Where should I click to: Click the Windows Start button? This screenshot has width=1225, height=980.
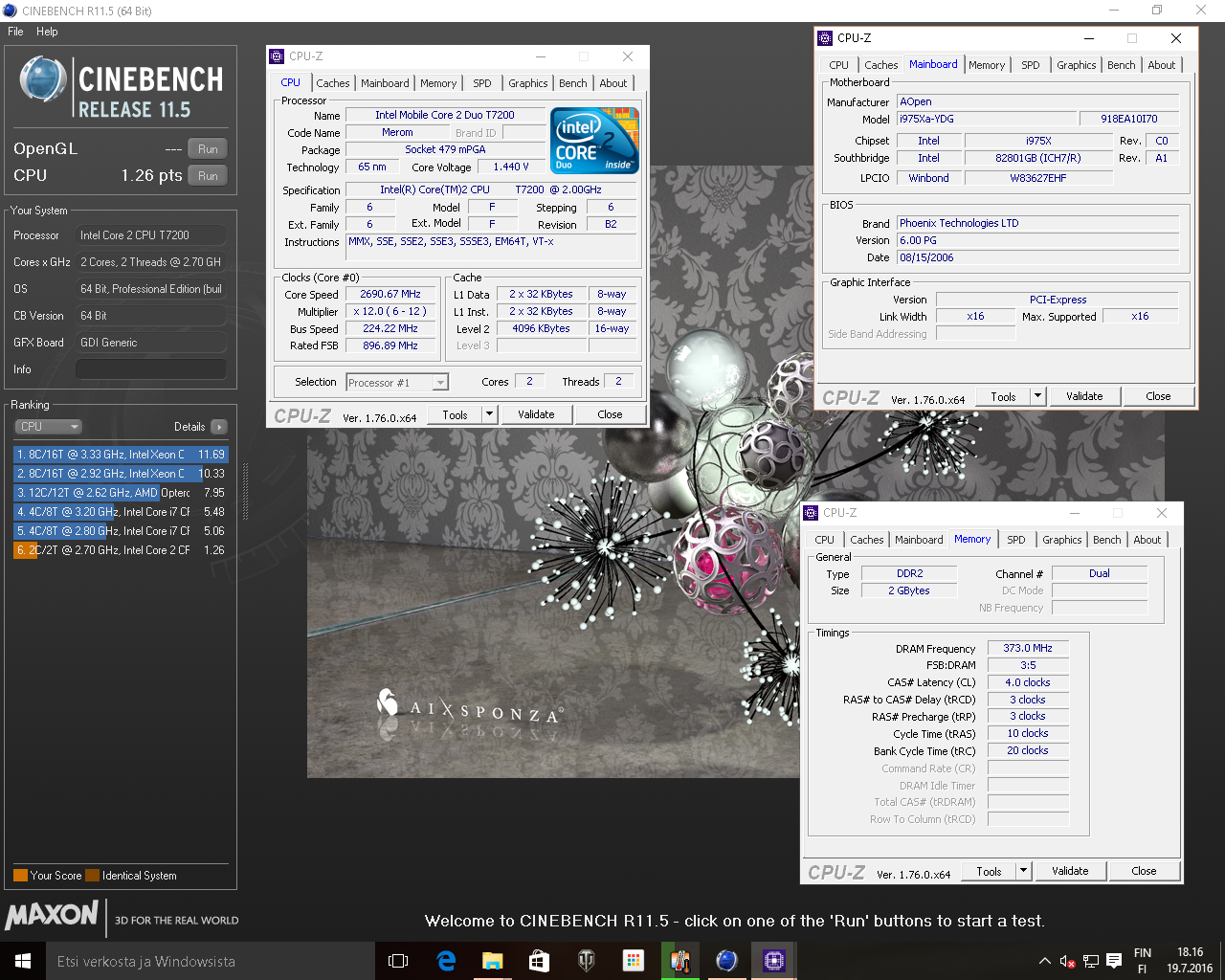(23, 961)
